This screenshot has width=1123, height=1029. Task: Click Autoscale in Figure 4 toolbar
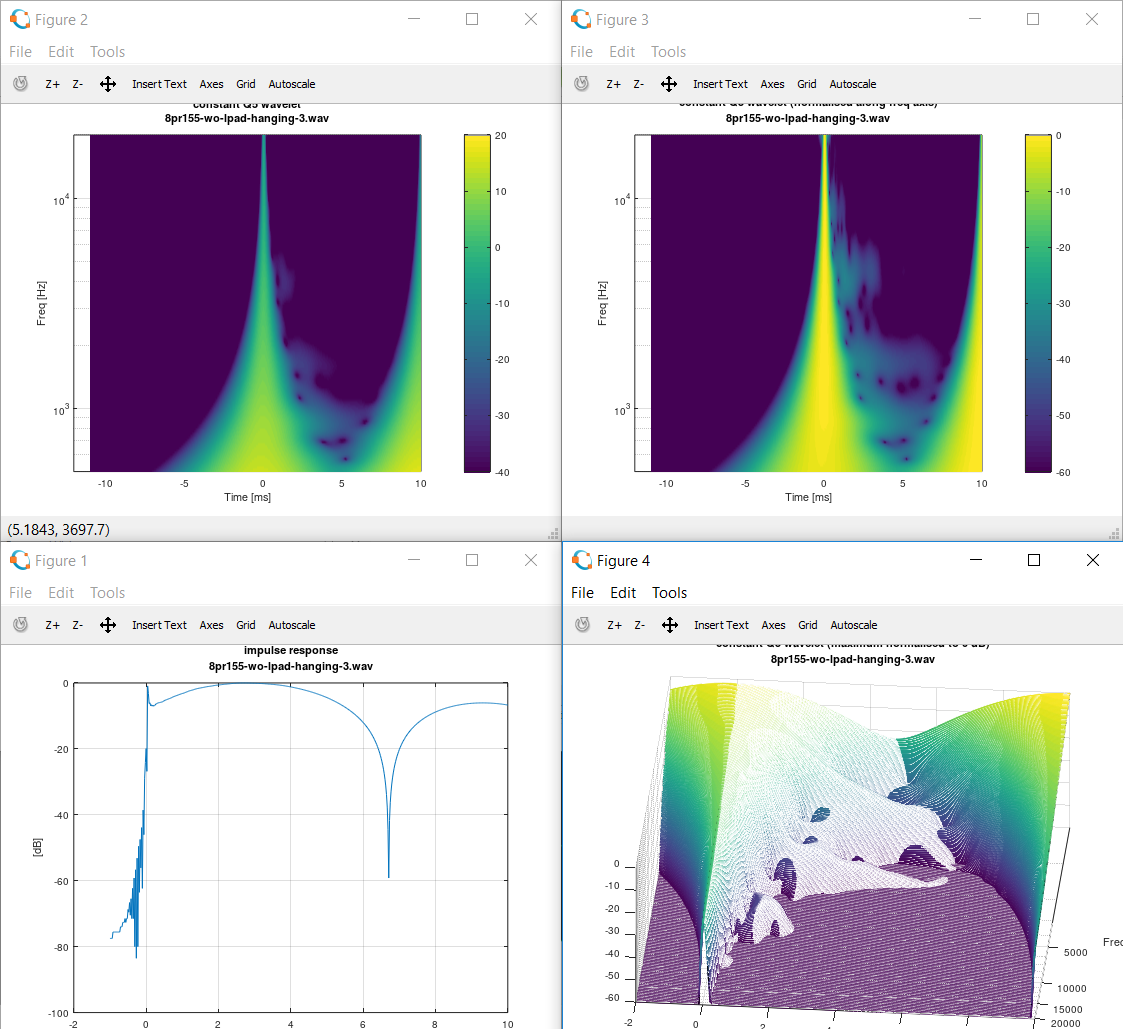[x=853, y=624]
